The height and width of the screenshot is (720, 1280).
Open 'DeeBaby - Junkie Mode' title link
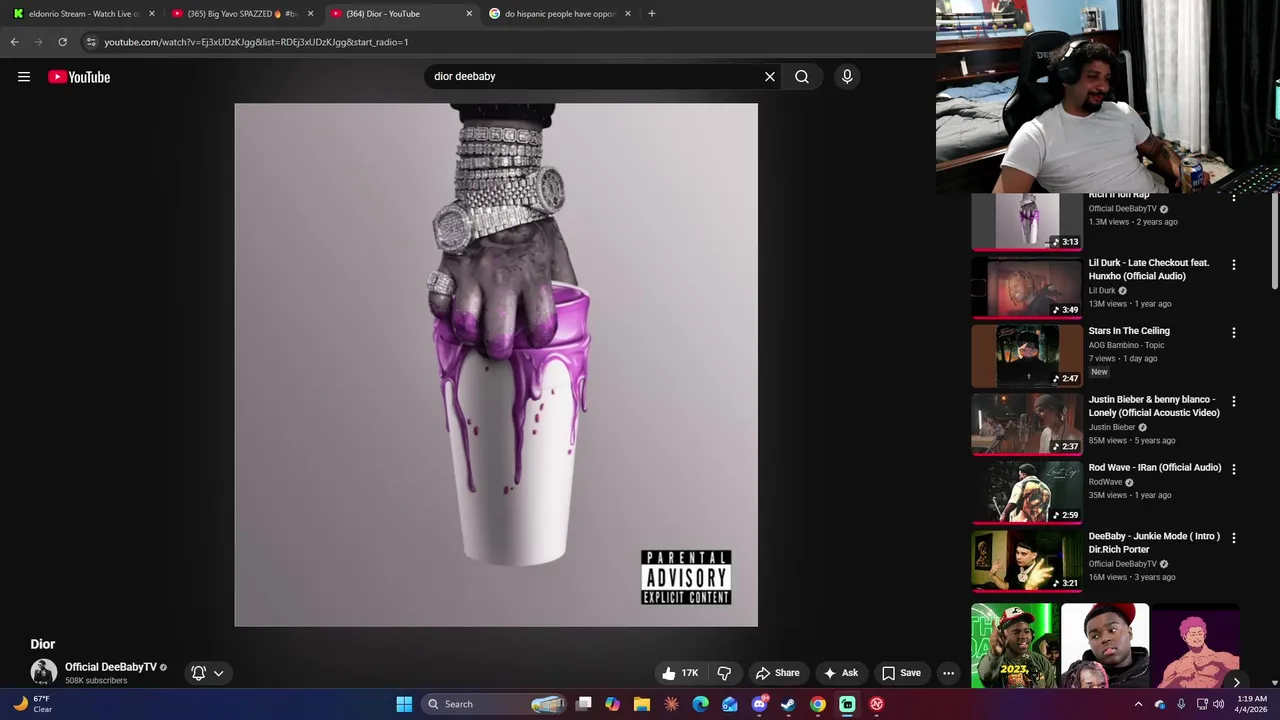pyautogui.click(x=1154, y=543)
